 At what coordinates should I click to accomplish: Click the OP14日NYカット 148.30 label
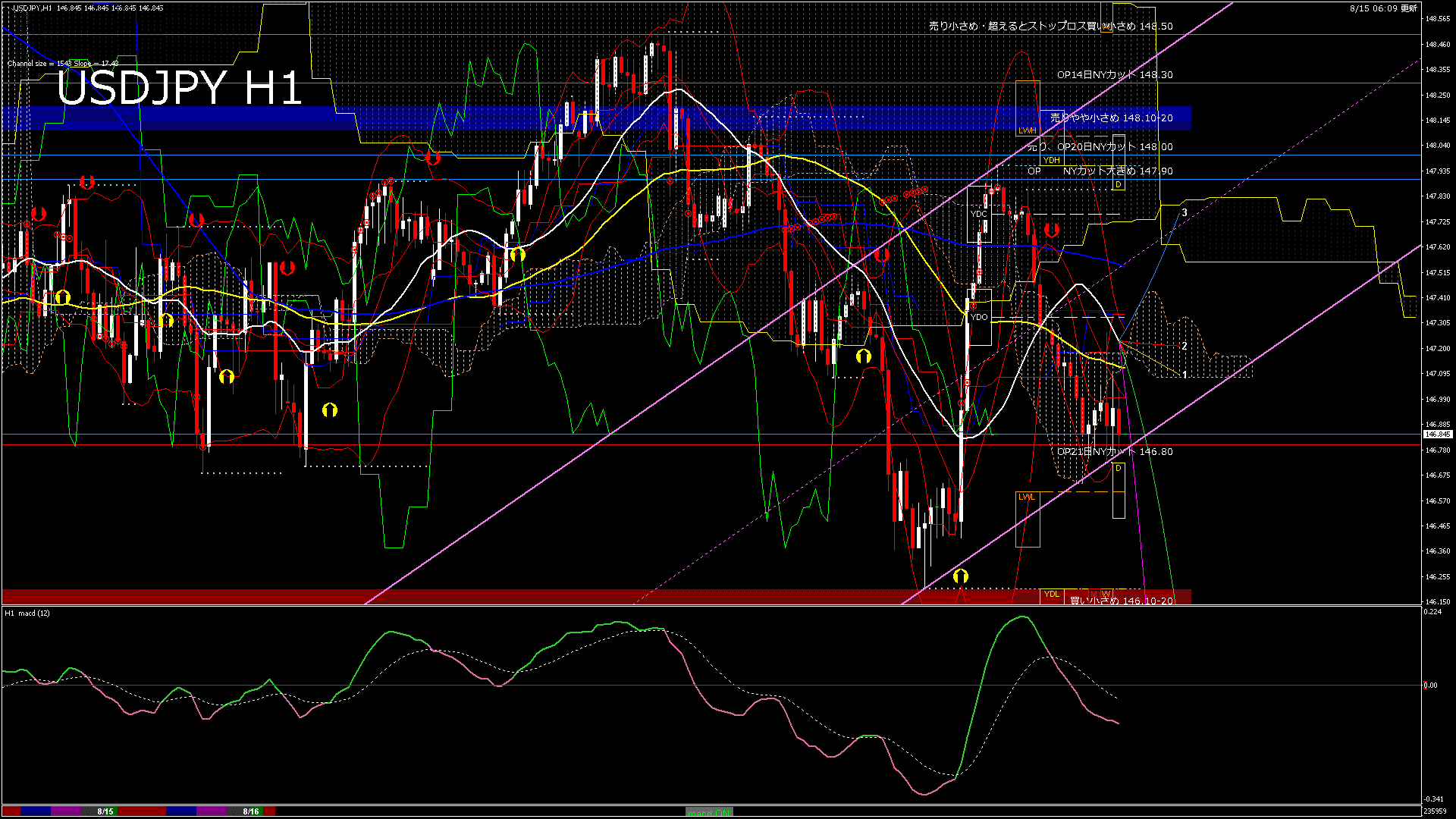(1115, 75)
